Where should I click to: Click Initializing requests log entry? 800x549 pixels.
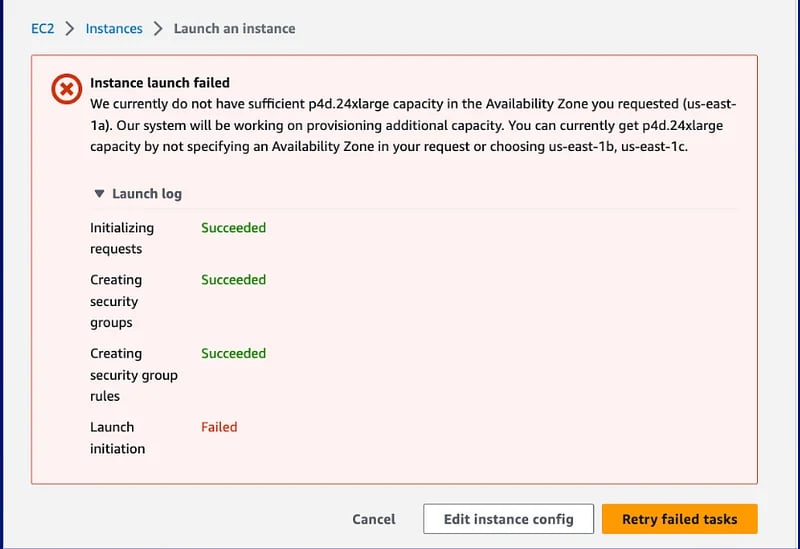click(122, 238)
